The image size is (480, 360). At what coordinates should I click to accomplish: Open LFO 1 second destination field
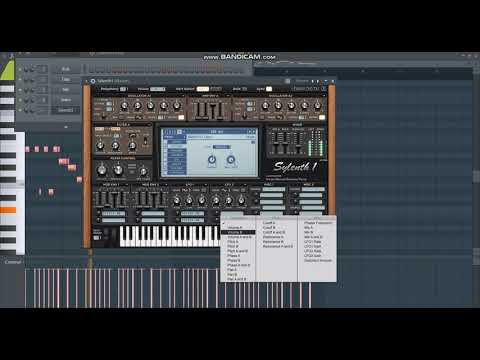point(192,220)
